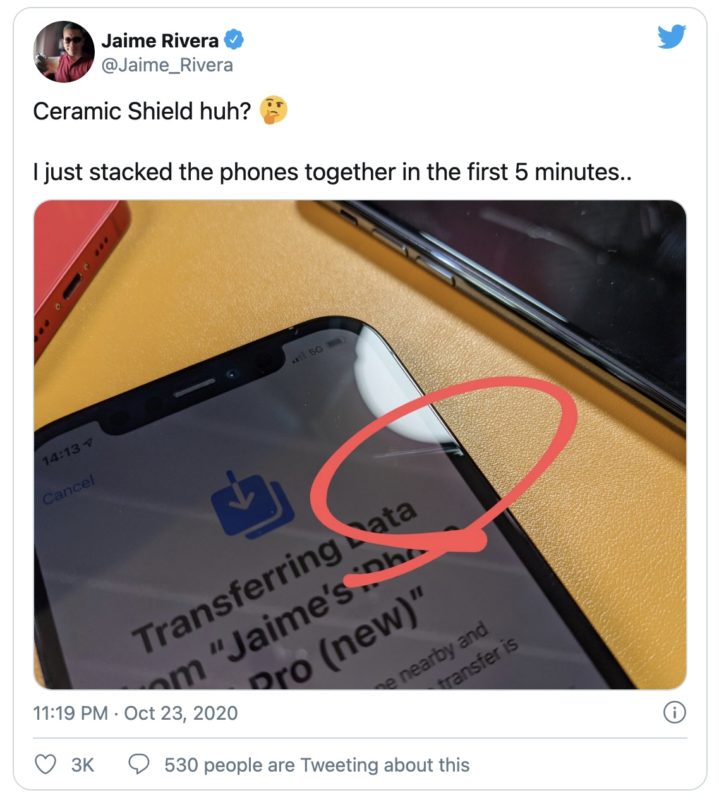The height and width of the screenshot is (800, 719).
Task: Click the Twitter bird logo
Action: click(671, 37)
